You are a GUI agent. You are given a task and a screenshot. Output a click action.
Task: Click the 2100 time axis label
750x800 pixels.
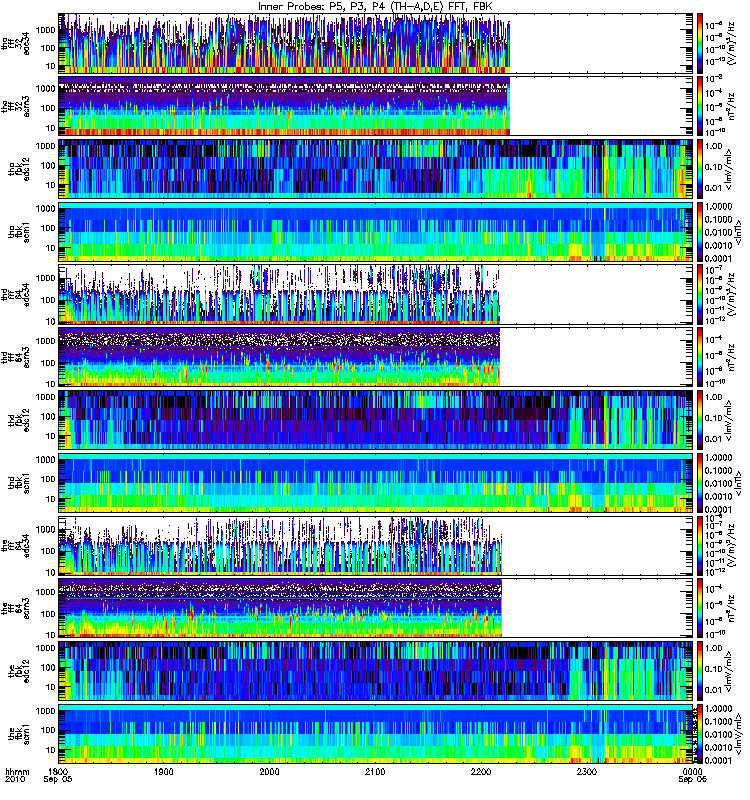click(375, 771)
